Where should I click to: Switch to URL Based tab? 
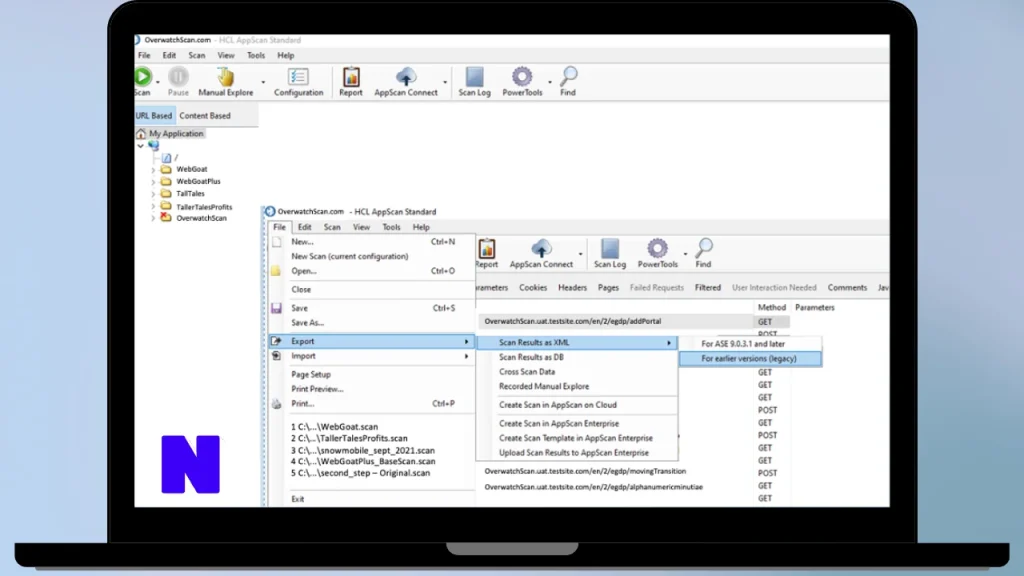click(x=153, y=116)
